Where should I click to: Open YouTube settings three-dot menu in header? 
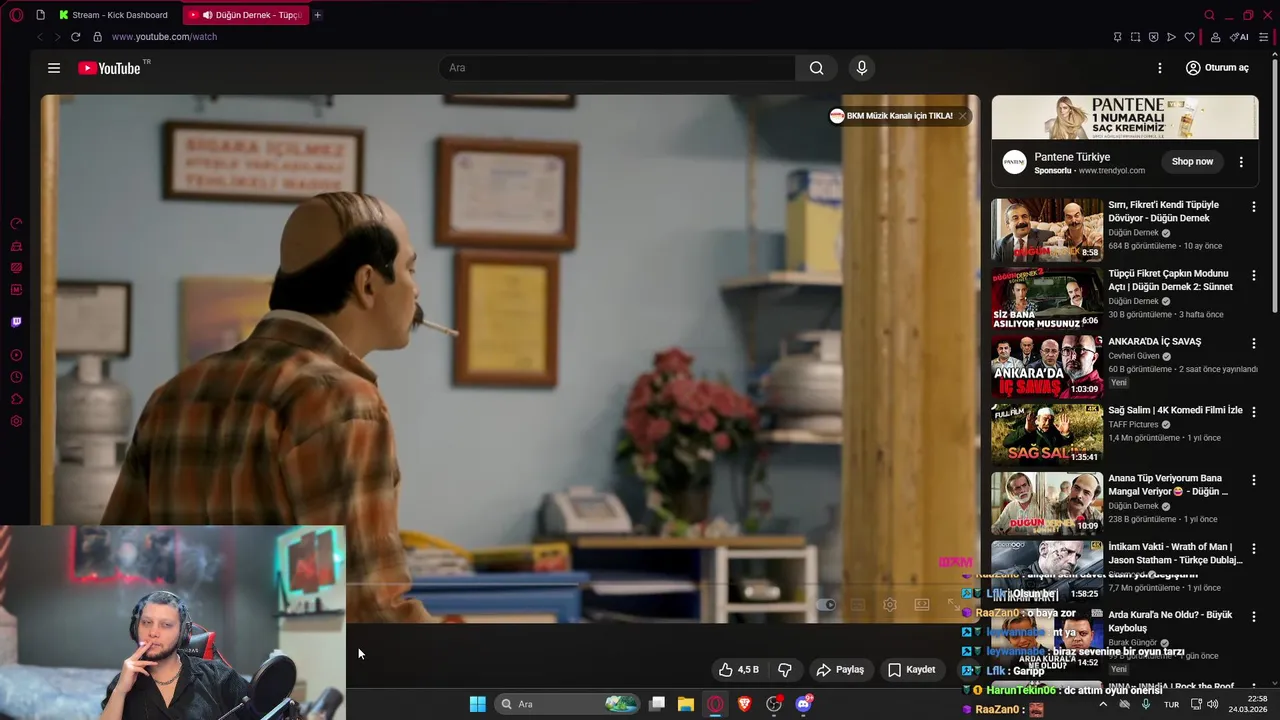pyautogui.click(x=1160, y=68)
